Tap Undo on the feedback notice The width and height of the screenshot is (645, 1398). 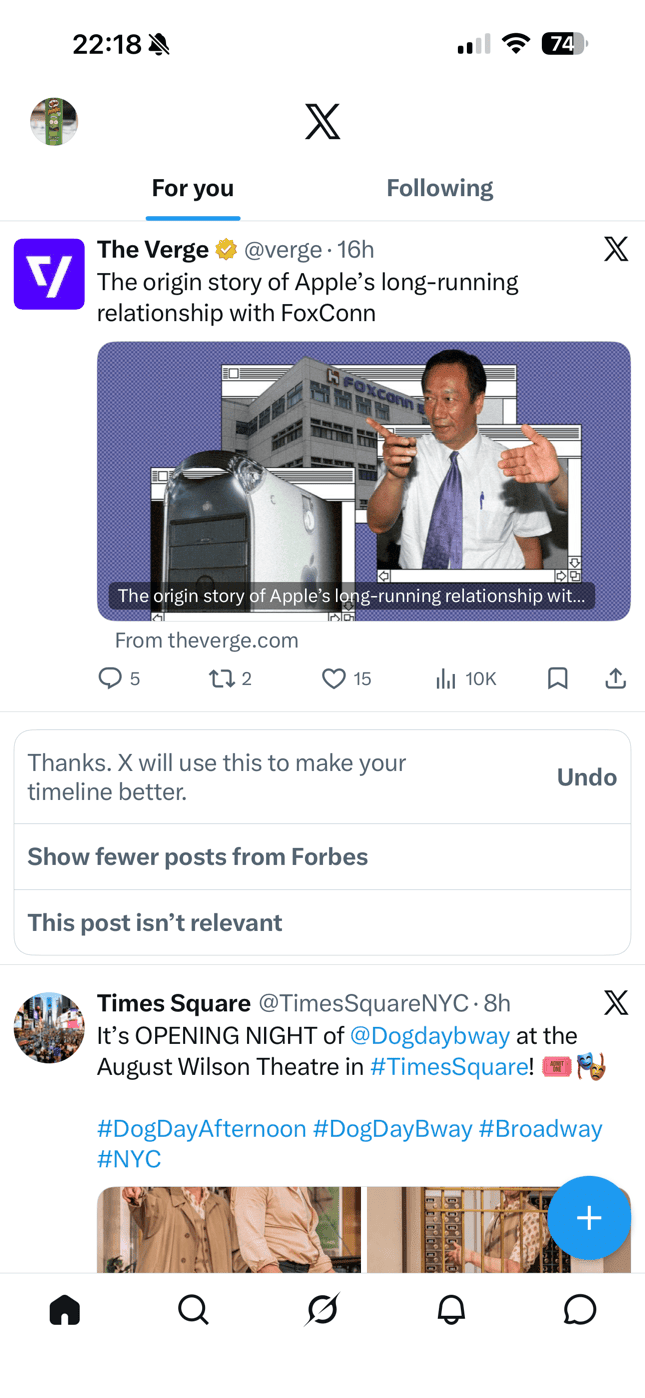pyautogui.click(x=587, y=777)
